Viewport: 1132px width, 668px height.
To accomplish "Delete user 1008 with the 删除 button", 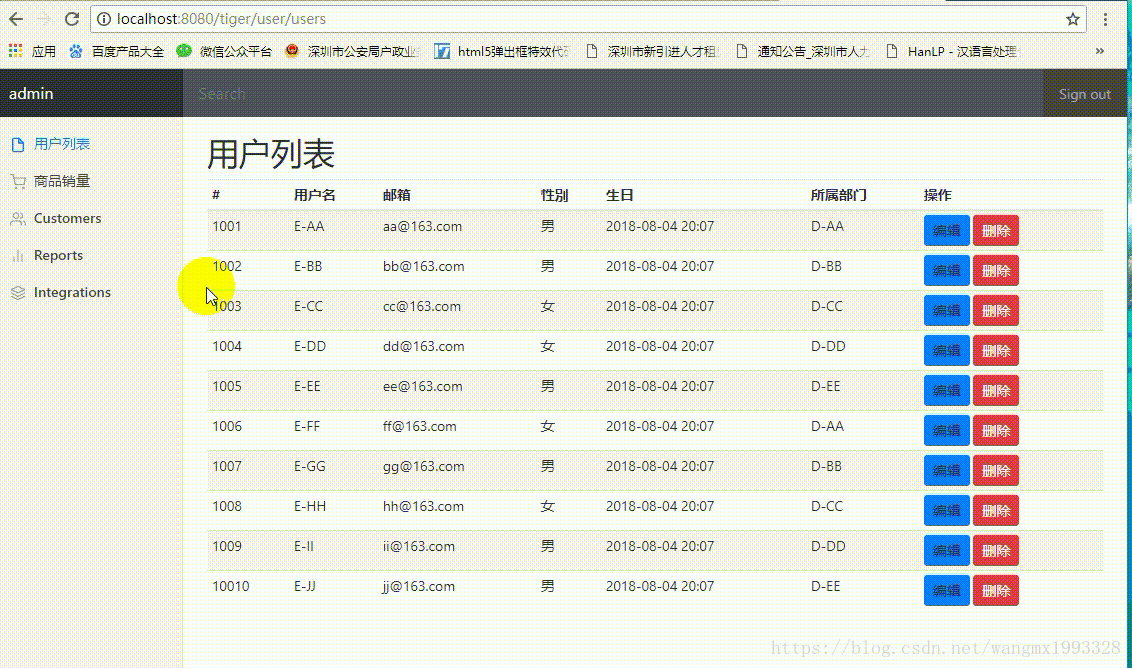I will pyautogui.click(x=996, y=511).
